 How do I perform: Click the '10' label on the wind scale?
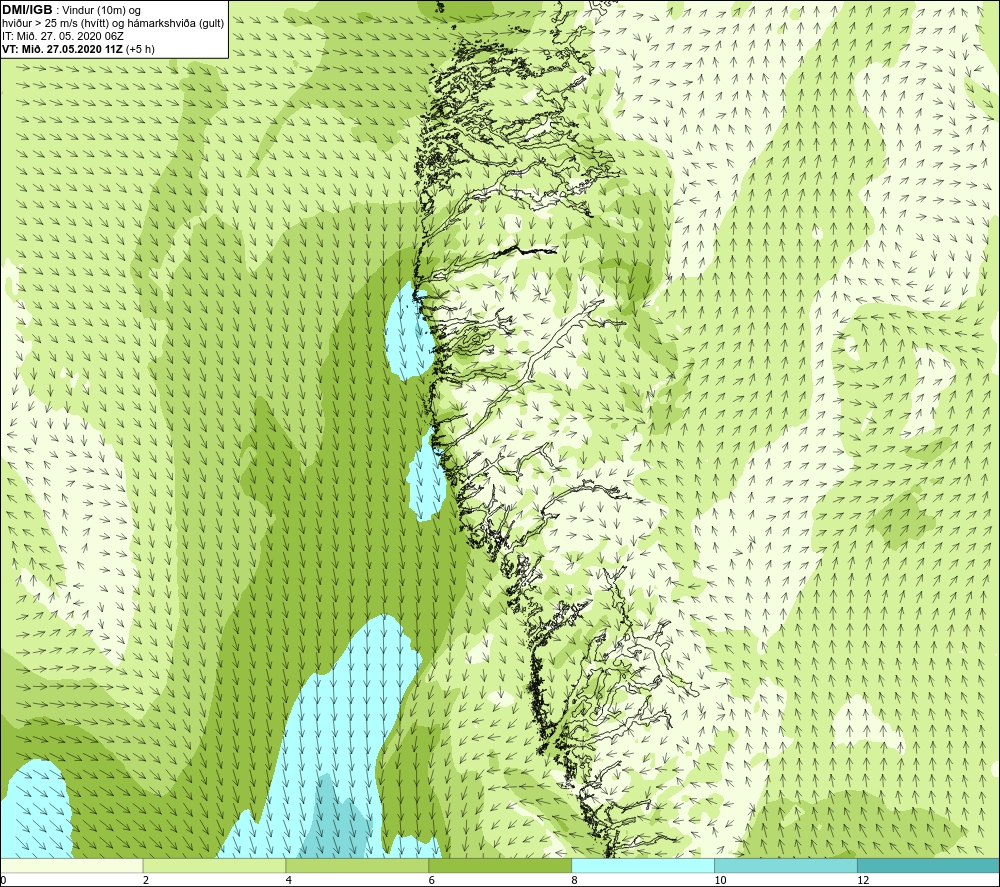tap(720, 880)
